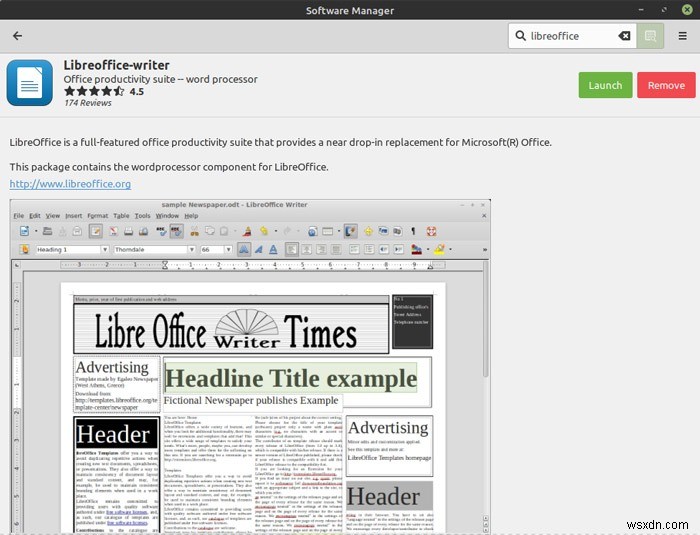This screenshot has height=535, width=700.
Task: Click the Libreoffice-writer title
Action: (117, 65)
